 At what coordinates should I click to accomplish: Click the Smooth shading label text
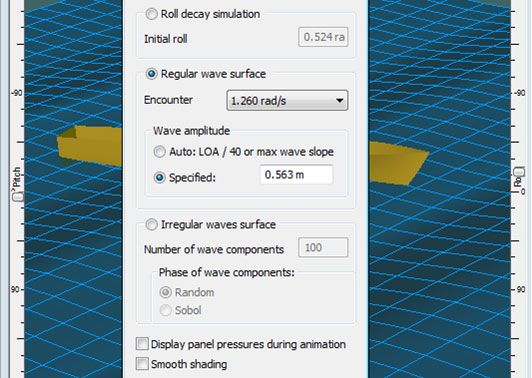pos(189,364)
